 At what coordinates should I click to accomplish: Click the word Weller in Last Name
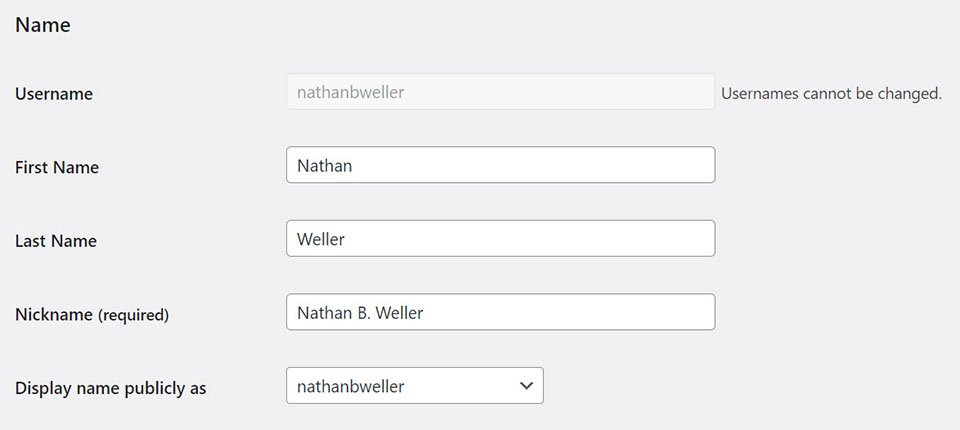[321, 240]
